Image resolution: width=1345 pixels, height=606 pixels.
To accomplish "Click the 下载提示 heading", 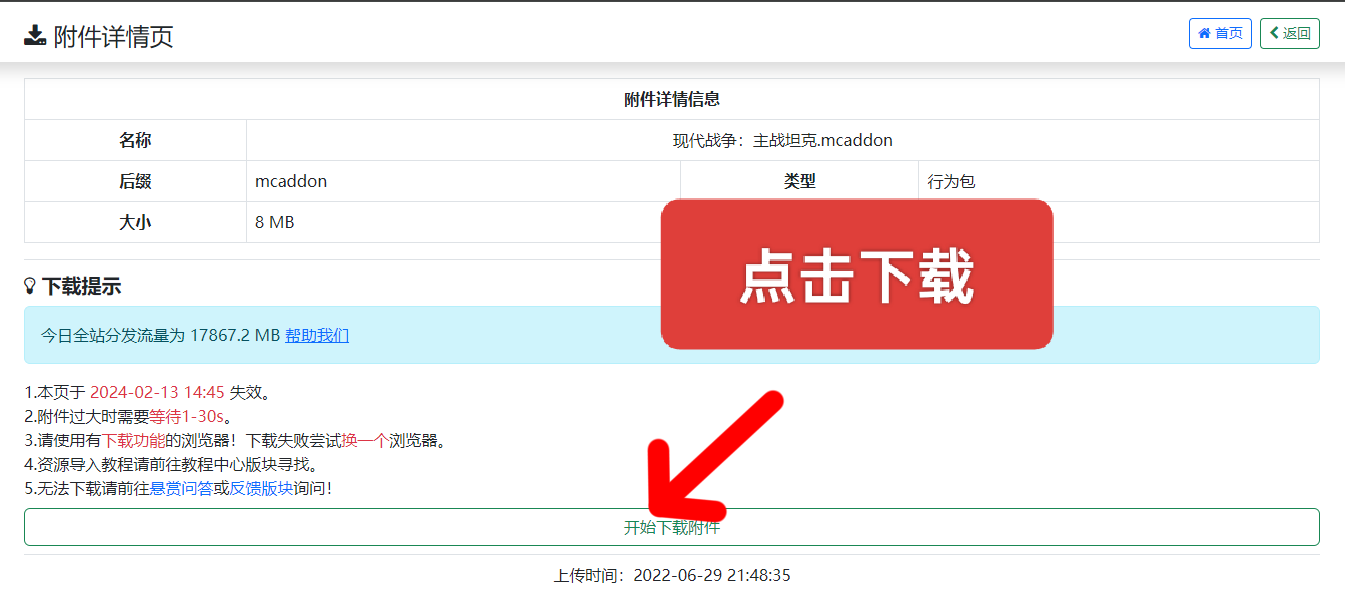I will tap(81, 287).
